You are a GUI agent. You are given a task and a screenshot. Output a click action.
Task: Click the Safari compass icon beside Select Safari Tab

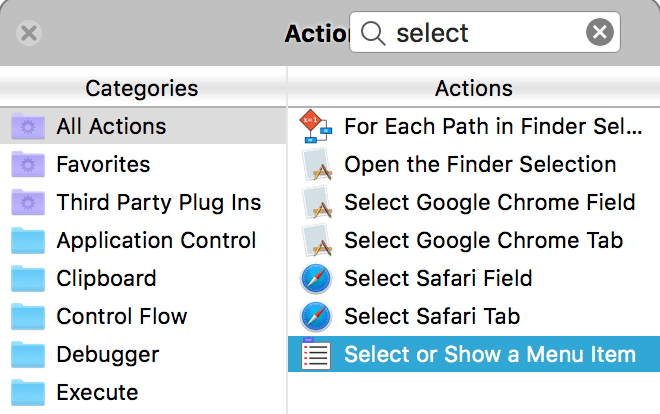point(316,316)
